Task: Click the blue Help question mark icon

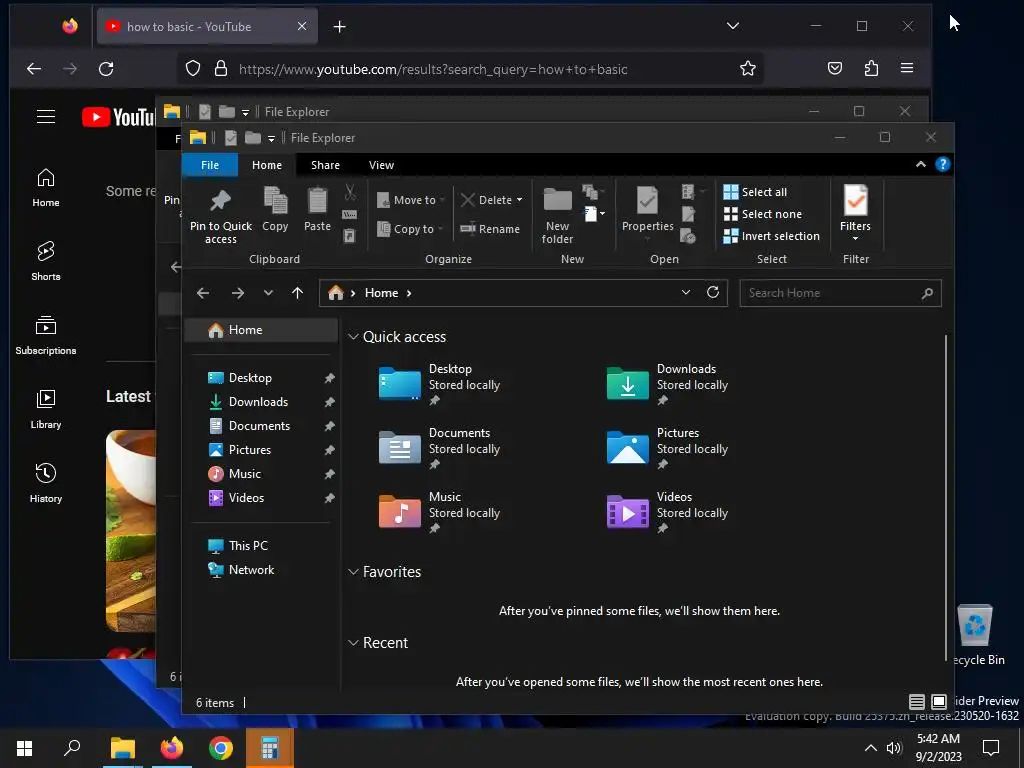Action: coord(942,165)
